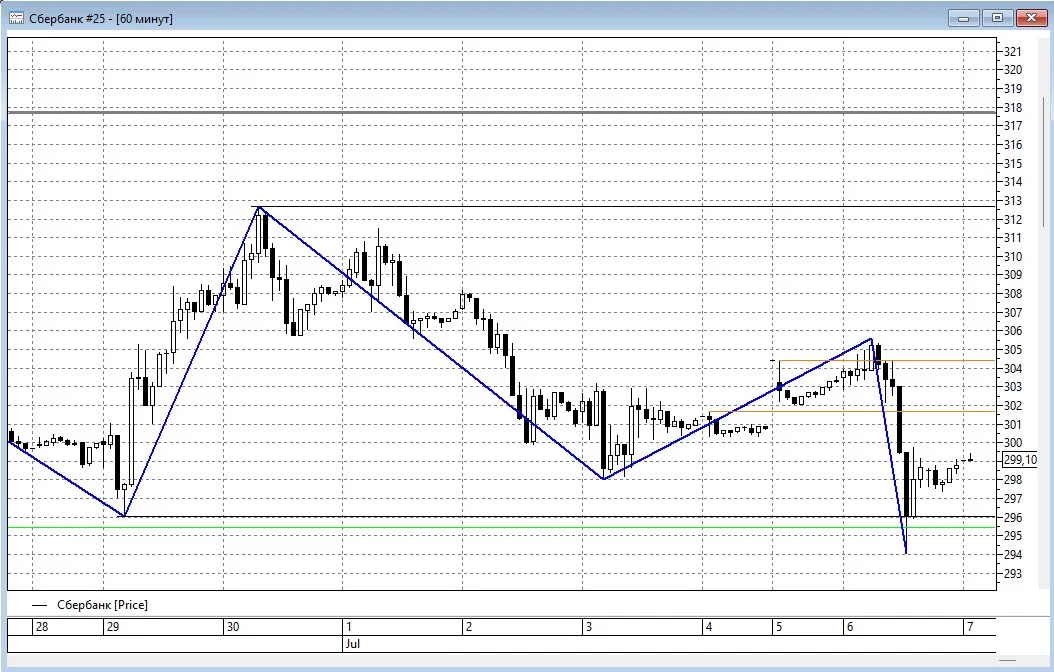Select the green horizontal line near 295.5

(501, 527)
